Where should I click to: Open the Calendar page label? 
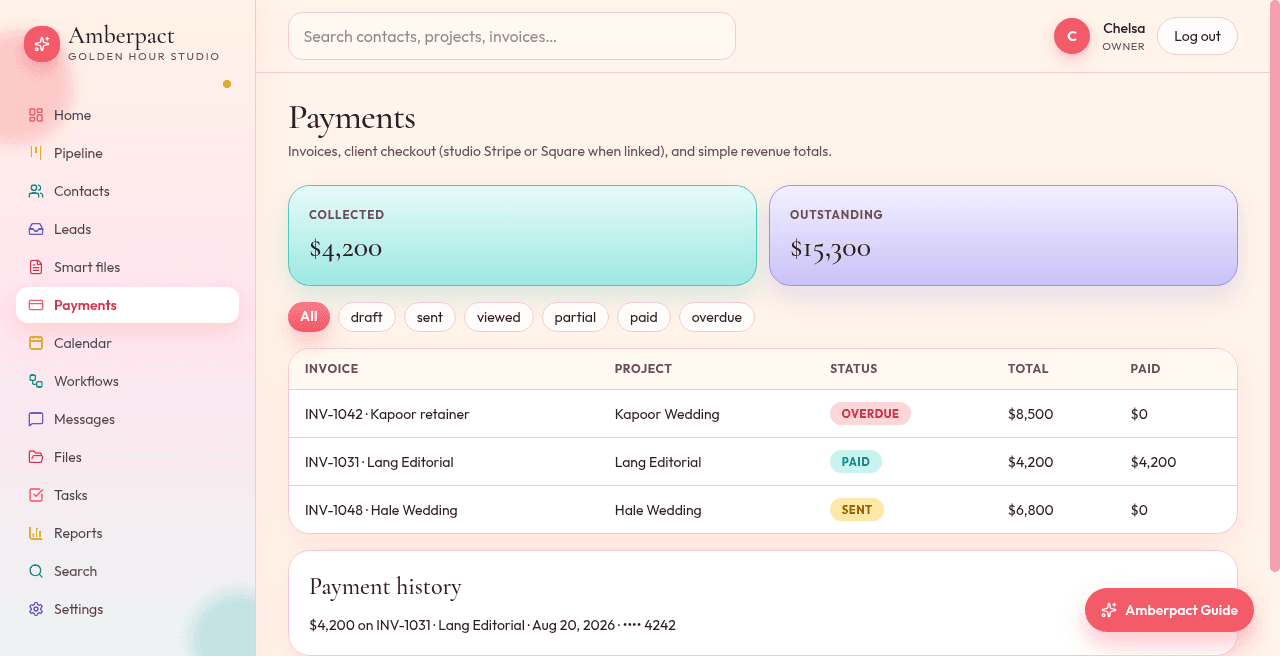click(83, 343)
